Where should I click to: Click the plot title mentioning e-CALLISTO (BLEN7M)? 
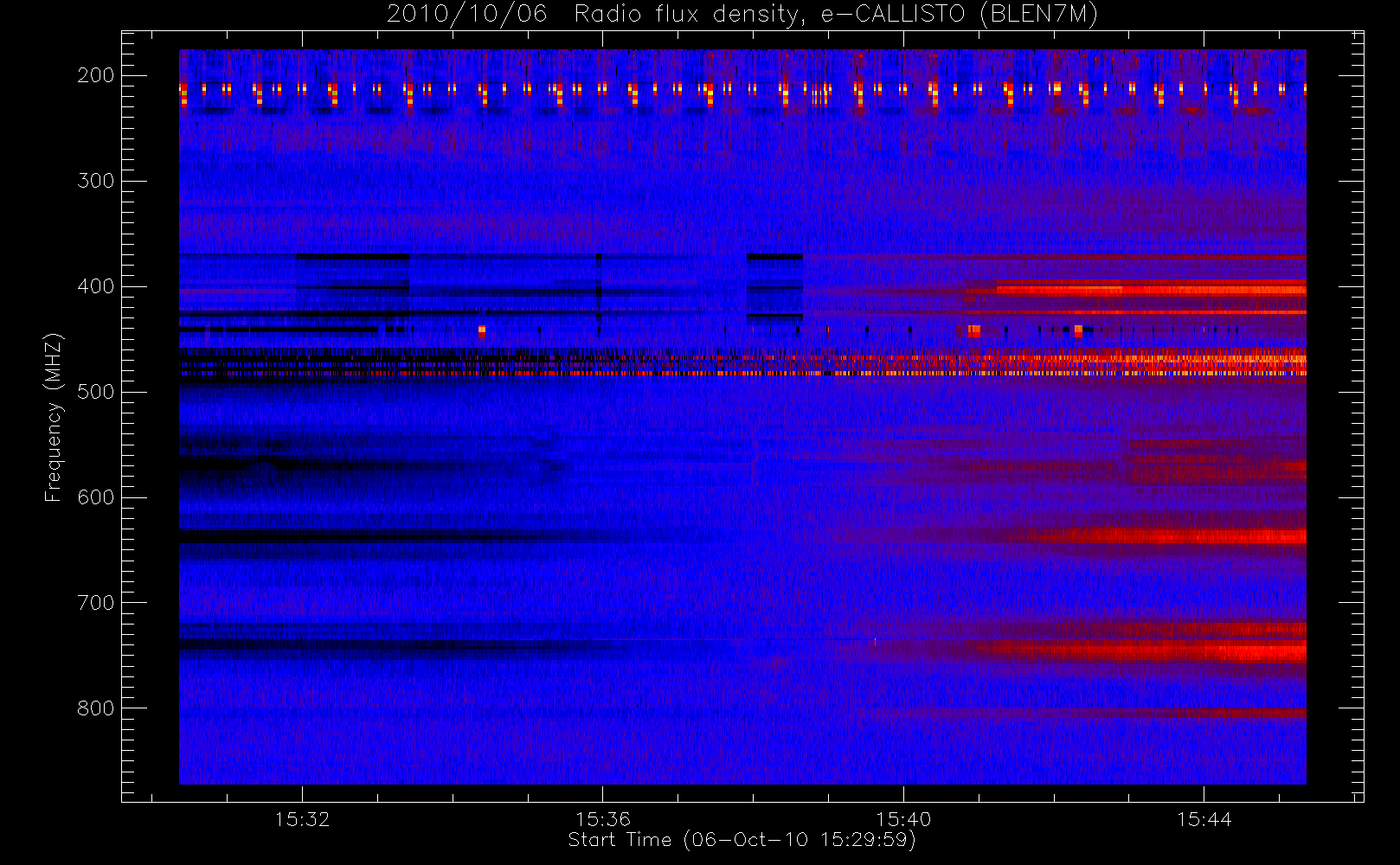742,15
